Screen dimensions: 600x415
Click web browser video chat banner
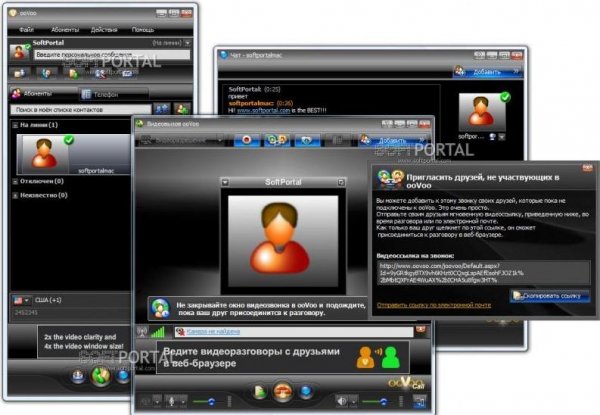point(283,357)
